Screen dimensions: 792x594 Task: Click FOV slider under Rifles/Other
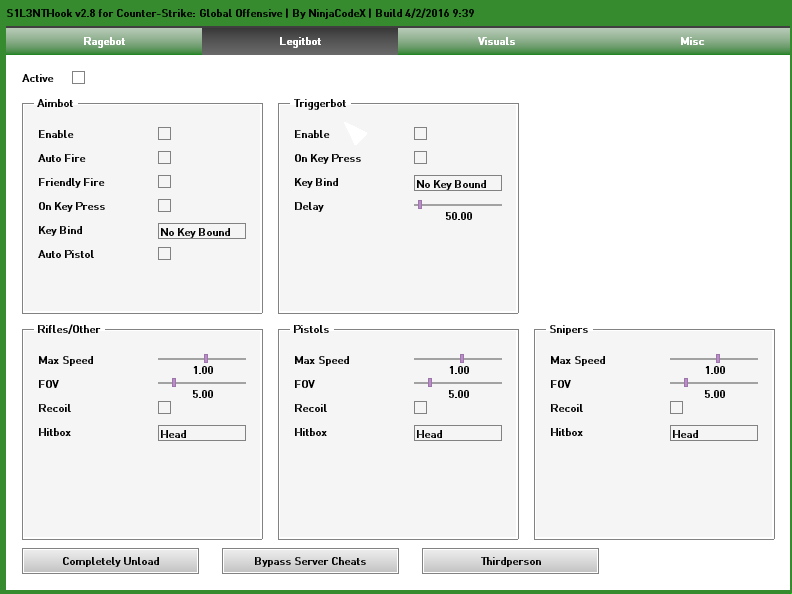click(x=202, y=383)
